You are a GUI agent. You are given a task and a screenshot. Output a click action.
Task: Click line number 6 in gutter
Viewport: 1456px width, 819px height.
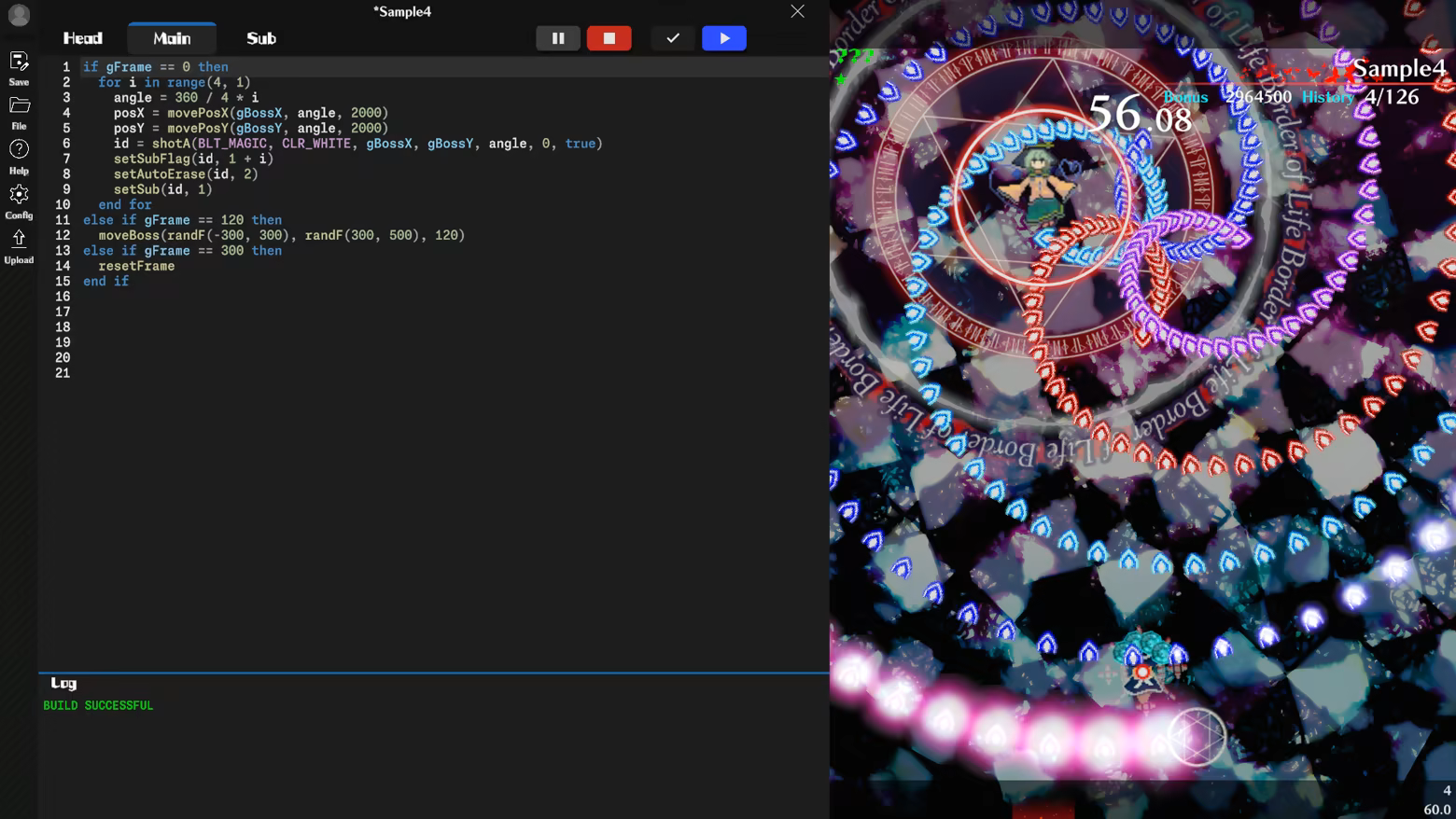(x=66, y=144)
